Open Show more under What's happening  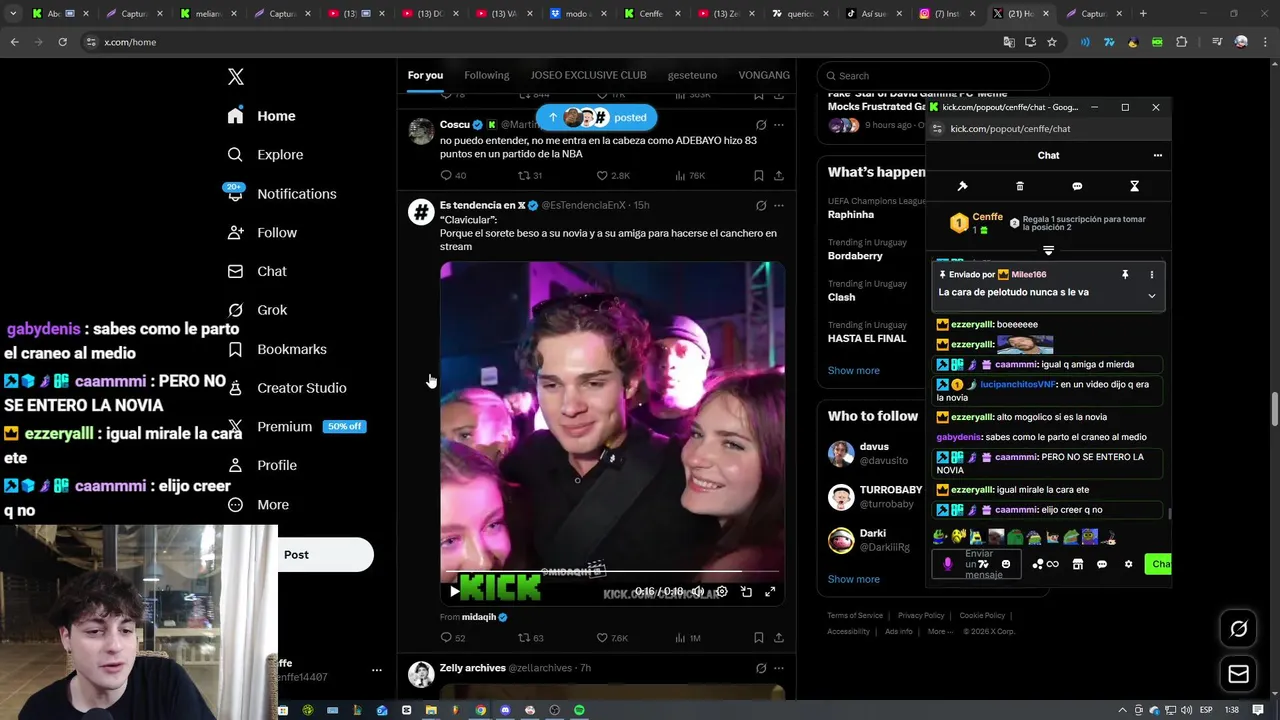tap(853, 371)
